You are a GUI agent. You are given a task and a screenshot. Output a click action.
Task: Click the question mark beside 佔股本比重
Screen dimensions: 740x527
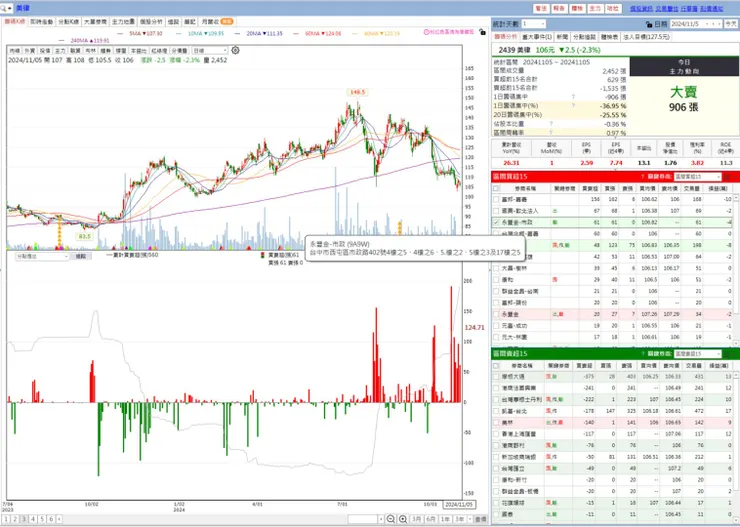[x=551, y=124]
